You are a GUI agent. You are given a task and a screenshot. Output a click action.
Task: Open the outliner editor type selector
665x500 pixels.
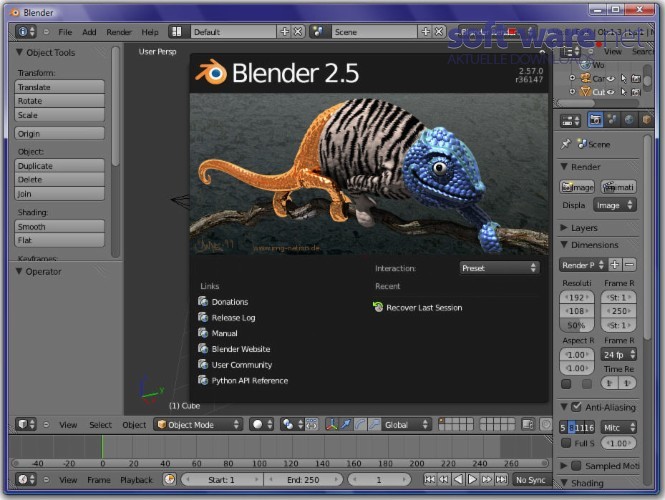pos(571,52)
